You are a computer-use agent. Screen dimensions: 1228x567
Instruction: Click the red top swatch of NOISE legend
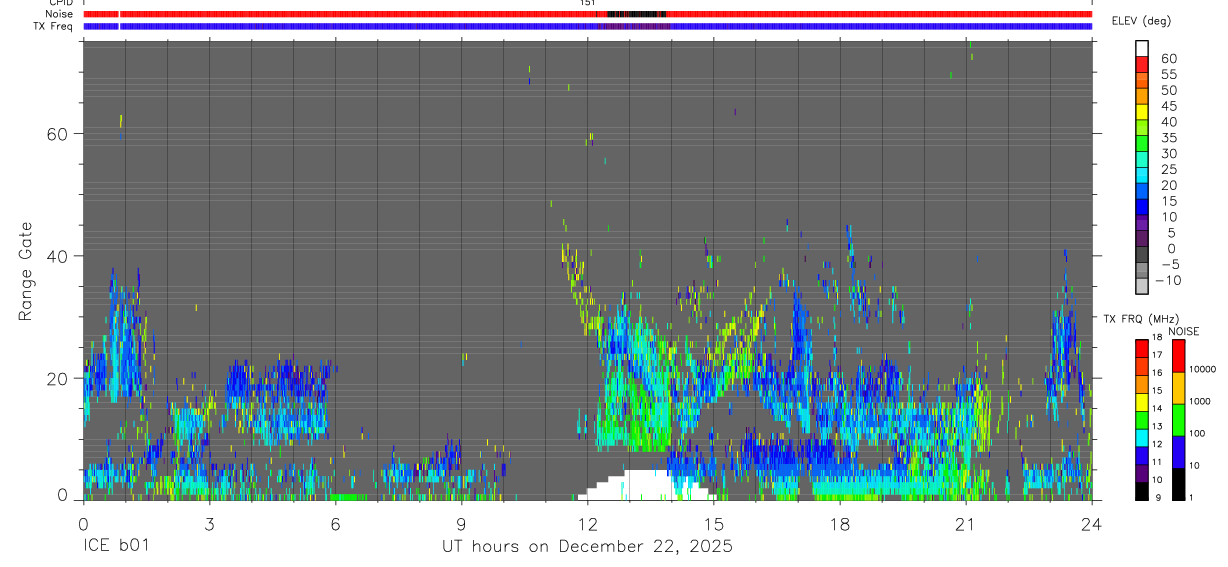[x=1179, y=355]
